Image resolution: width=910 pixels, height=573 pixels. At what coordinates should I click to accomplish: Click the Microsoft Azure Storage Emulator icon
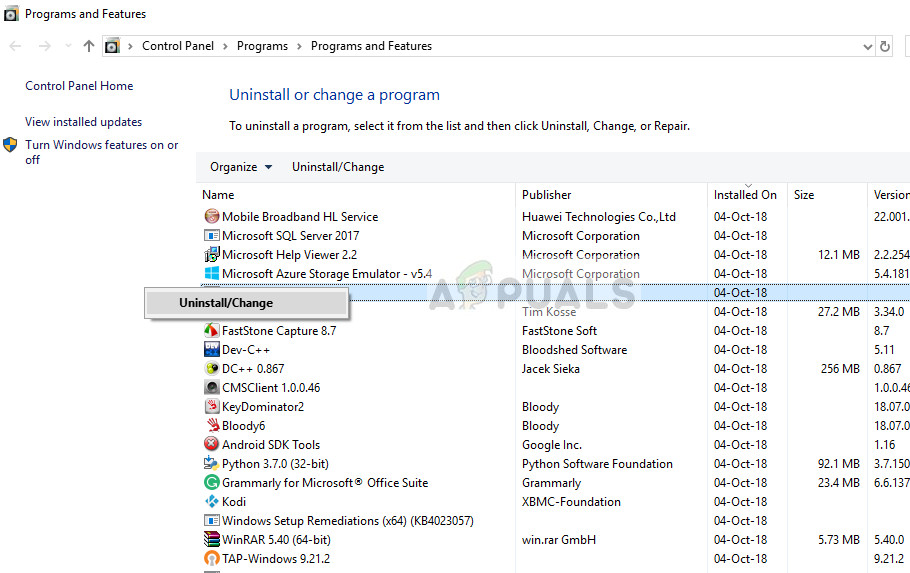[212, 273]
